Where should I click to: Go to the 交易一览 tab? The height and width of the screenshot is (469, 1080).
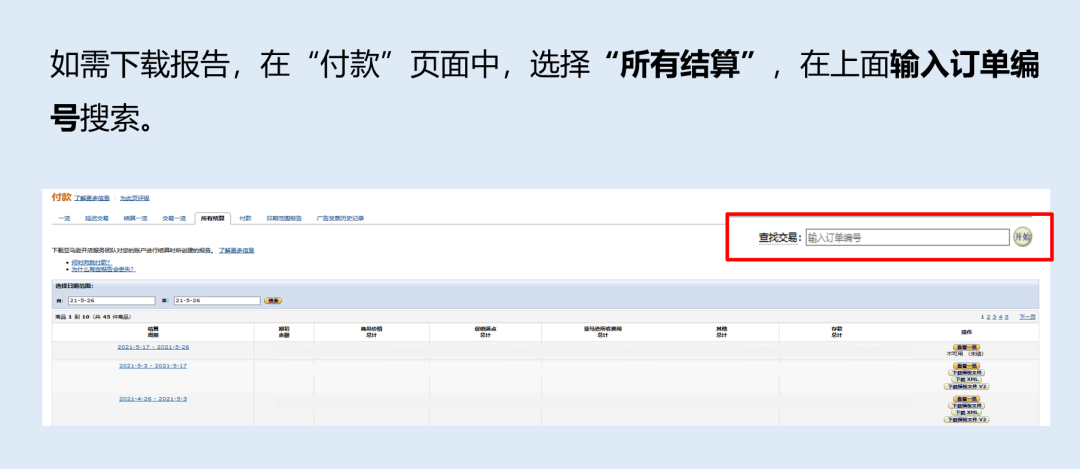174,217
